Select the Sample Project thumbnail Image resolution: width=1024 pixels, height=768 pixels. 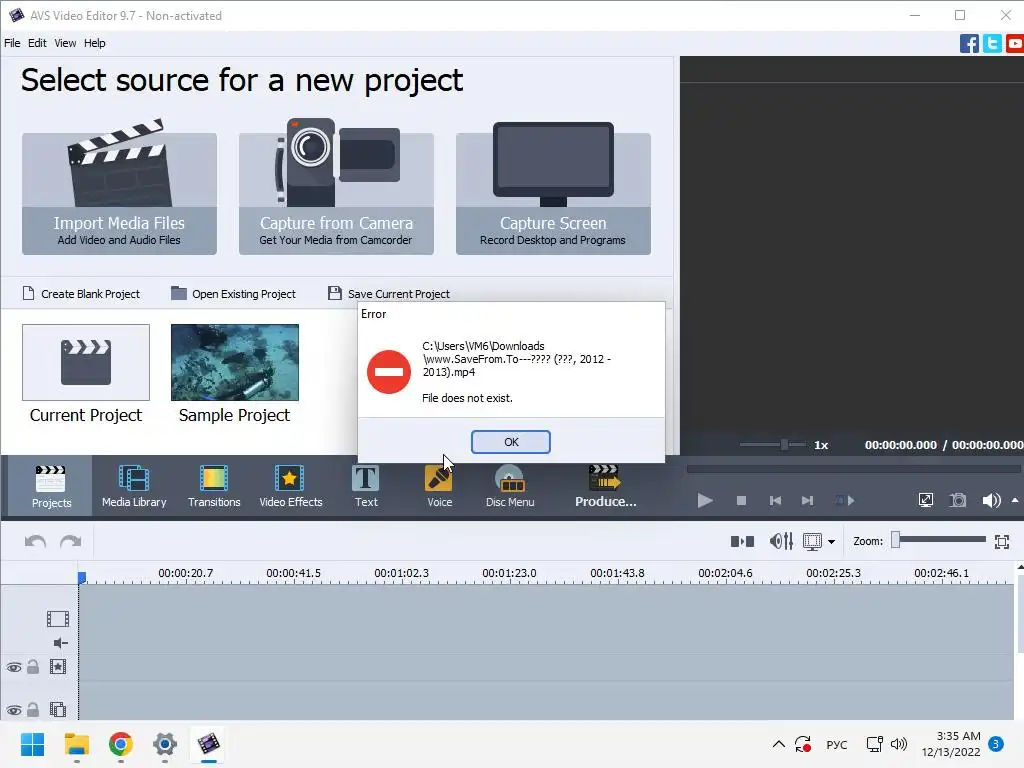click(x=235, y=362)
